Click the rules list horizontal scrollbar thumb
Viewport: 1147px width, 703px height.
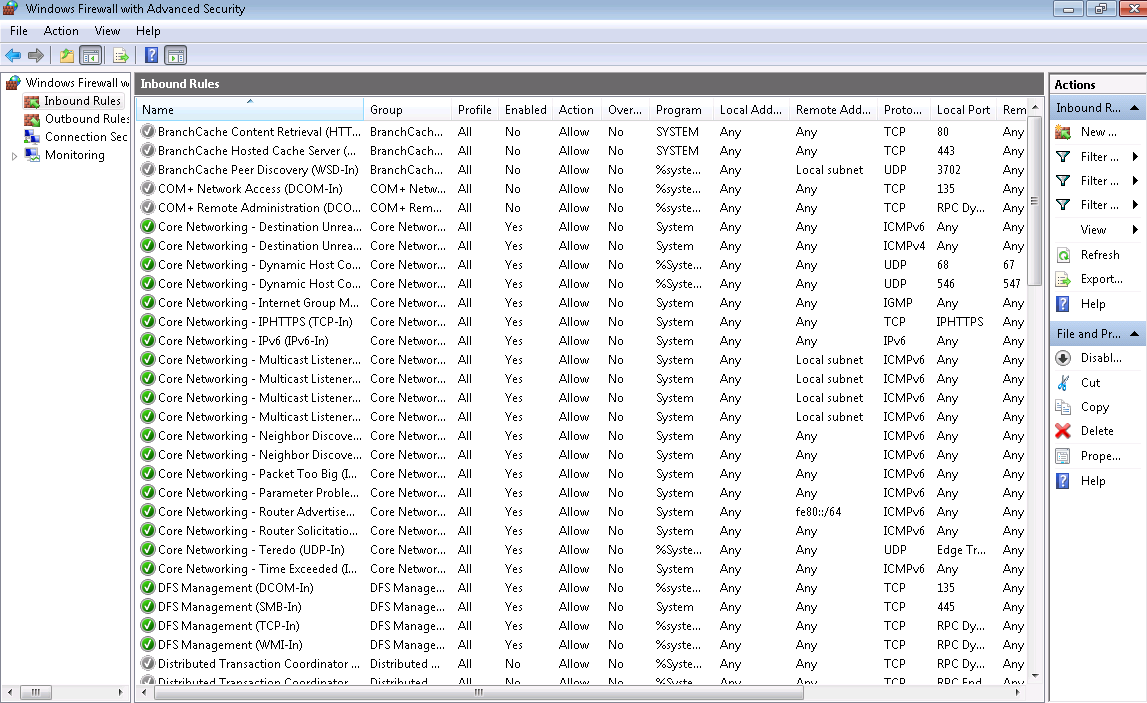(478, 692)
